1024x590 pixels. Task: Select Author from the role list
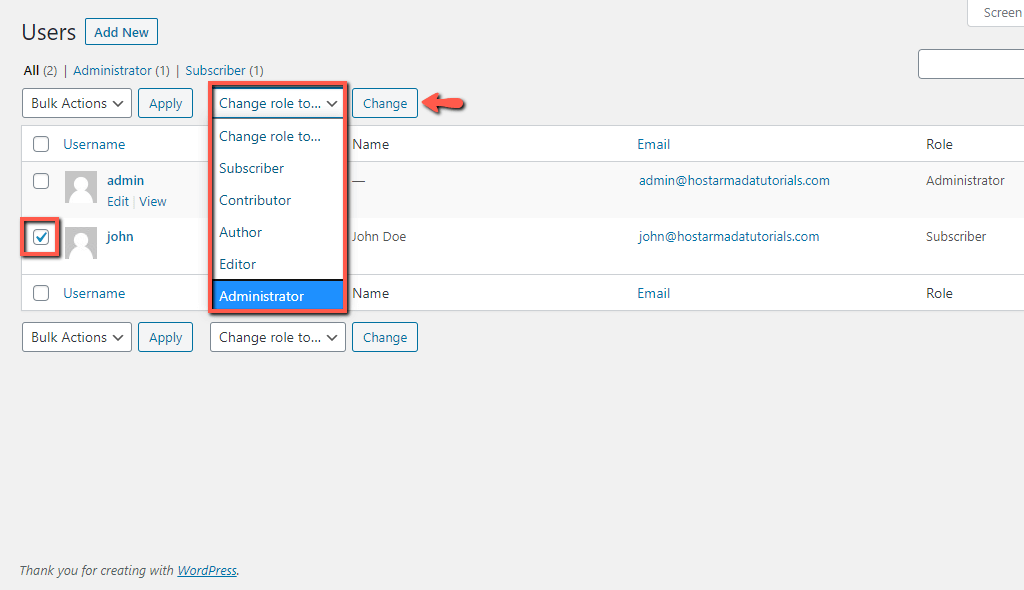click(278, 232)
